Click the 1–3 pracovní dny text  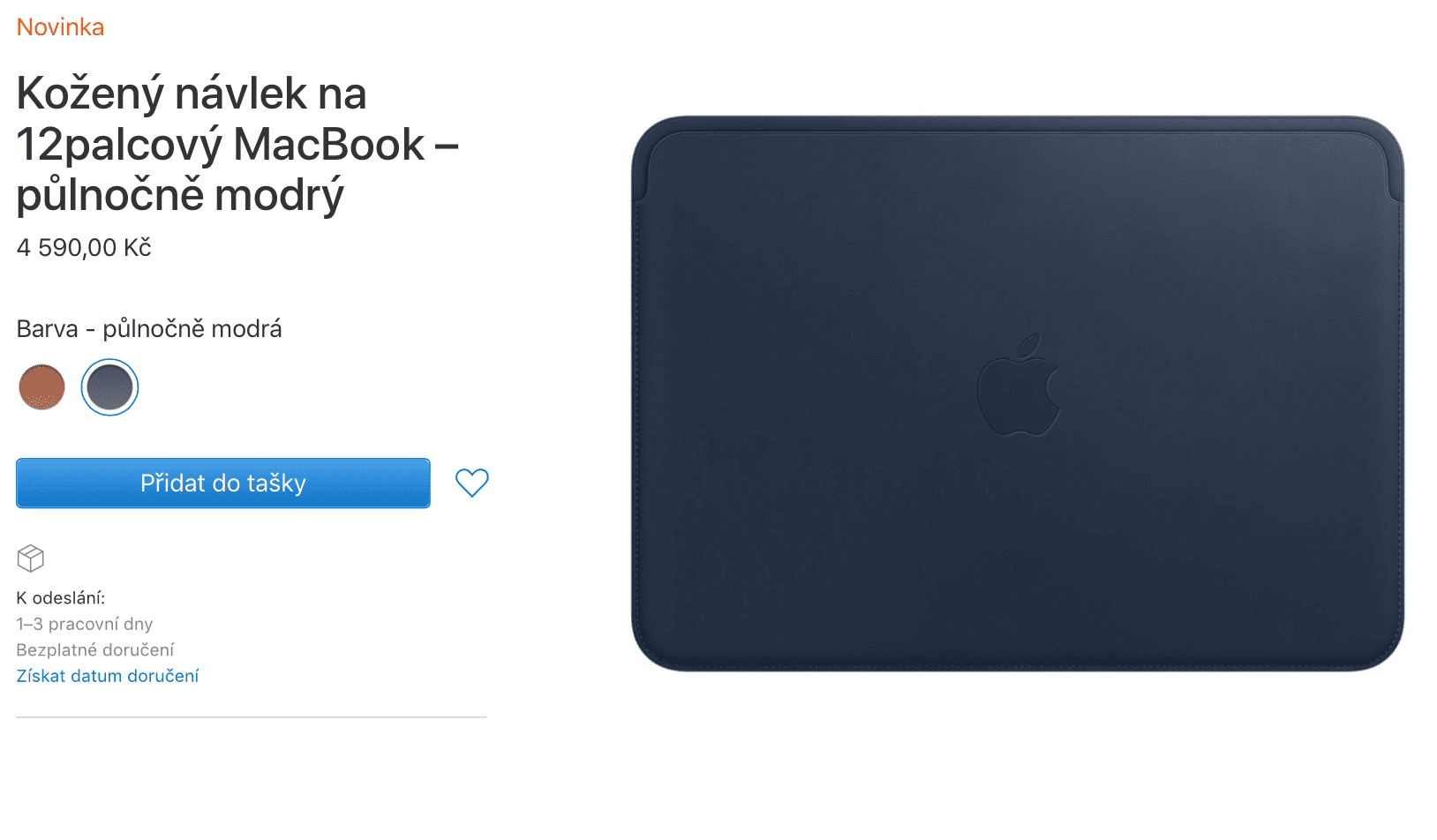point(85,624)
